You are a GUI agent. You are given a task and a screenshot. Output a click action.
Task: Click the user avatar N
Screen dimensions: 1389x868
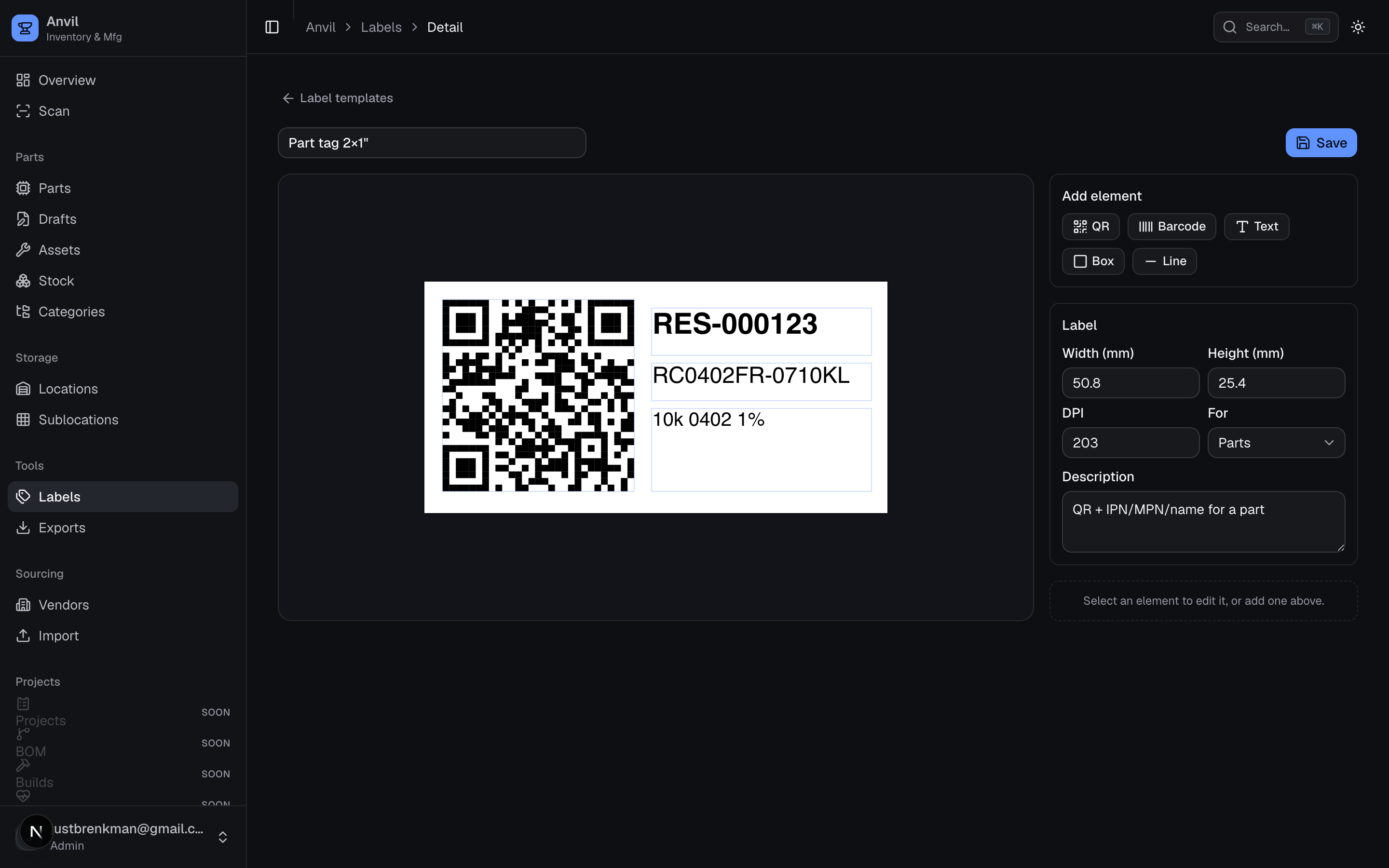(x=36, y=831)
